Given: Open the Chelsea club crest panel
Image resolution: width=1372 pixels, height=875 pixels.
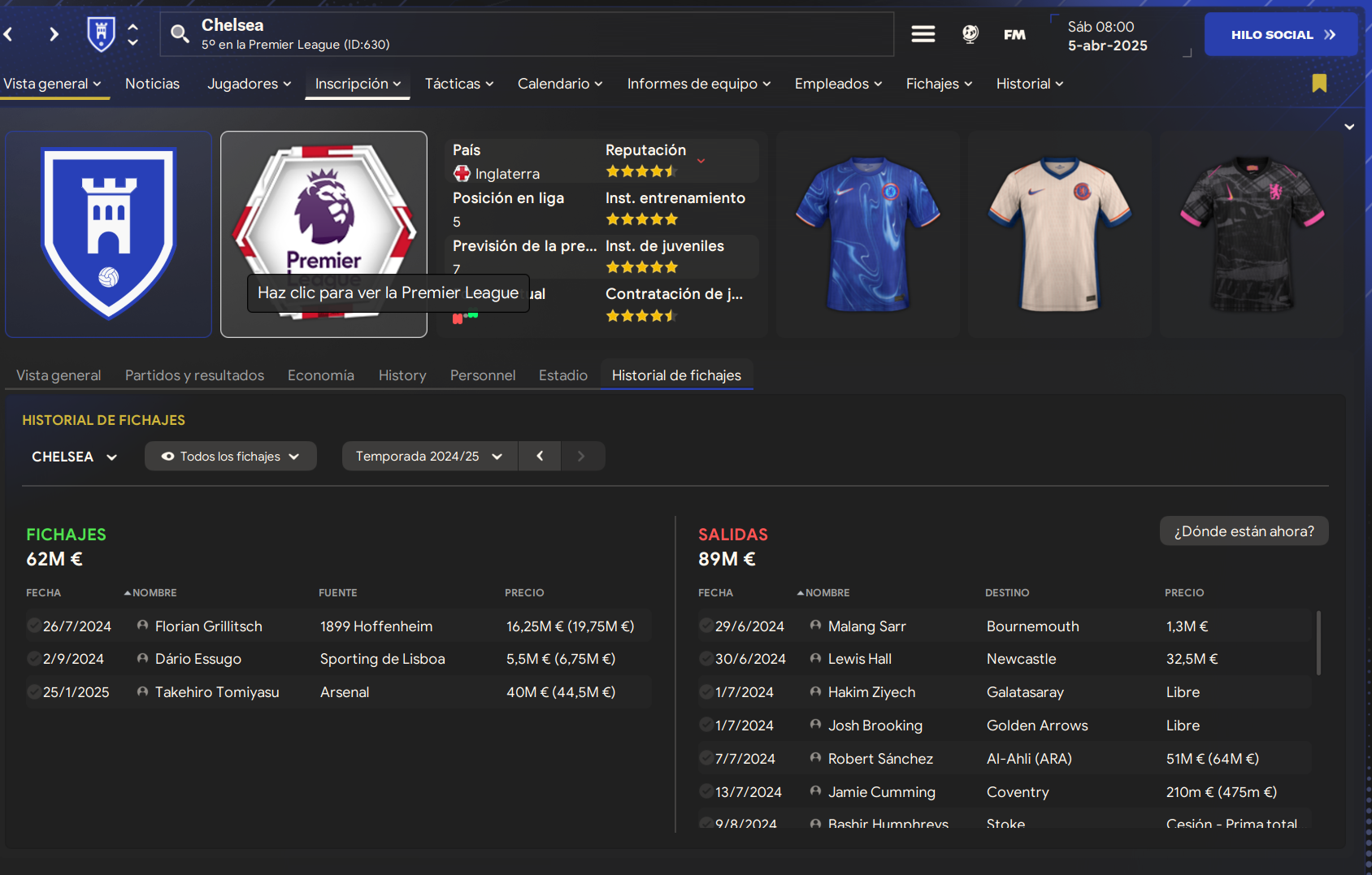Looking at the screenshot, I should 108,234.
